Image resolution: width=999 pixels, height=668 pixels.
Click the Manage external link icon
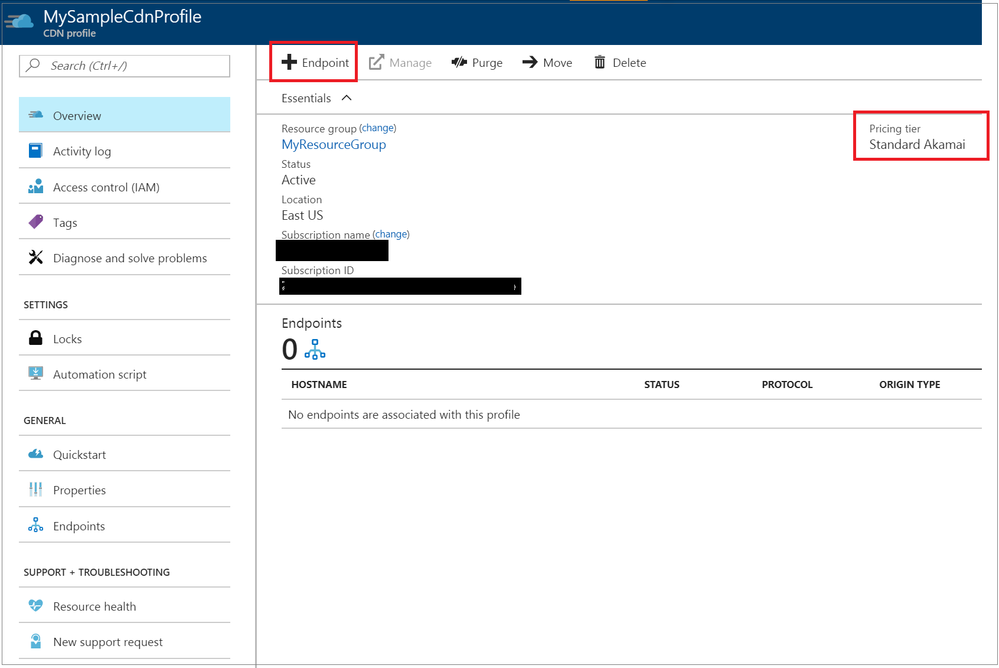(377, 62)
